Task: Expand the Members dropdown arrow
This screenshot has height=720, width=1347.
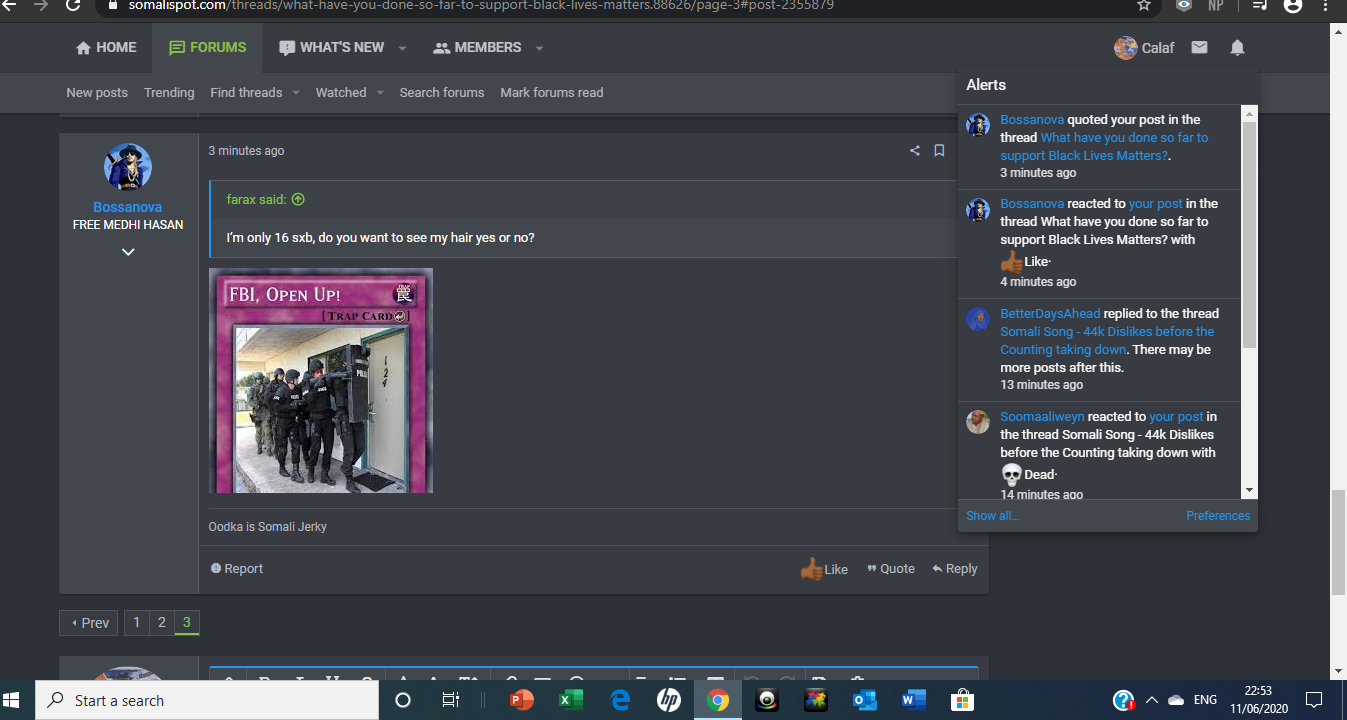Action: (539, 48)
